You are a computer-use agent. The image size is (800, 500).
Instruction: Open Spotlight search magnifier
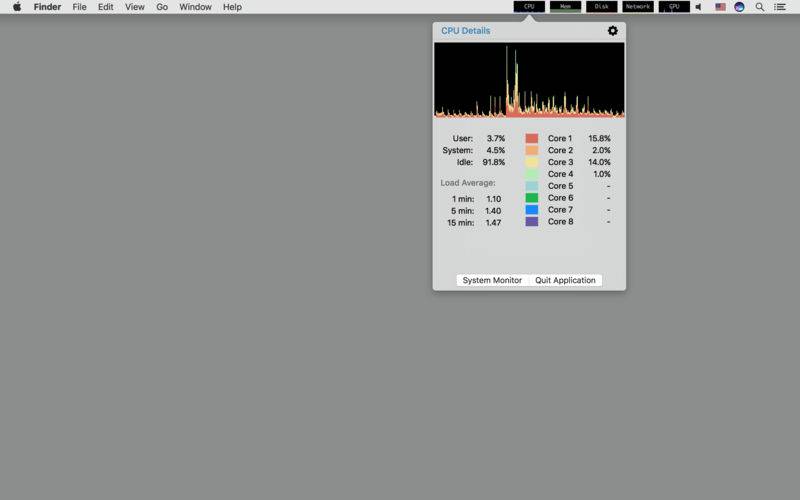point(760,7)
